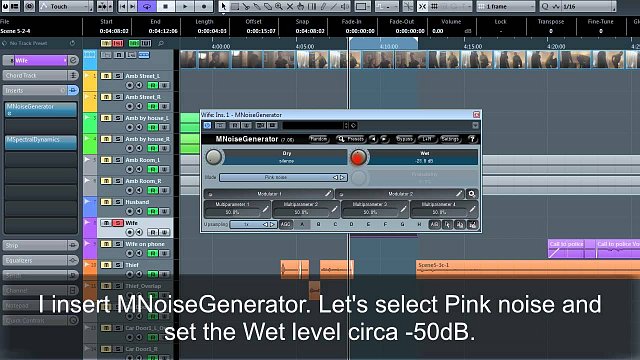Viewport: 640px width, 360px height.
Task: Open the Touch automation mode dropdown
Action: click(x=66, y=7)
